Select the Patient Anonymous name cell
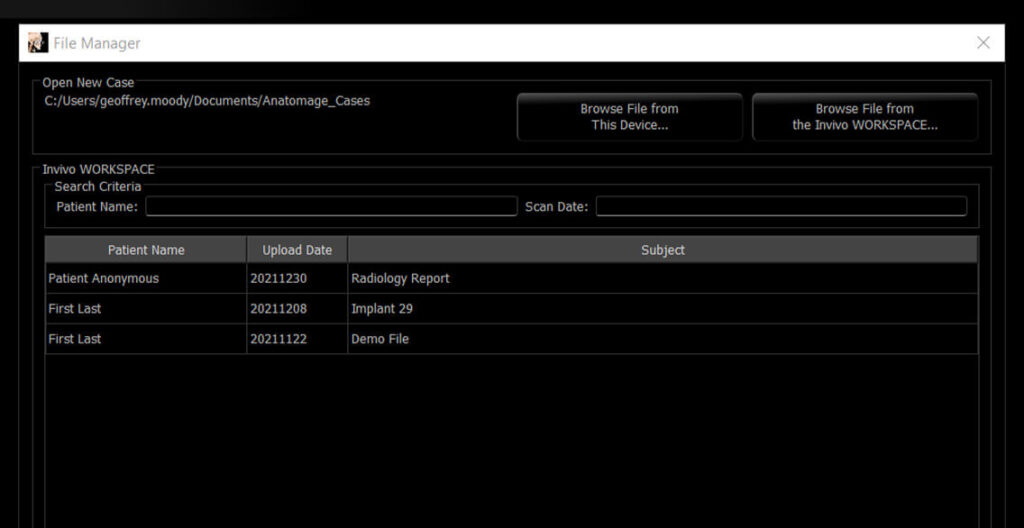1024x528 pixels. click(x=103, y=279)
